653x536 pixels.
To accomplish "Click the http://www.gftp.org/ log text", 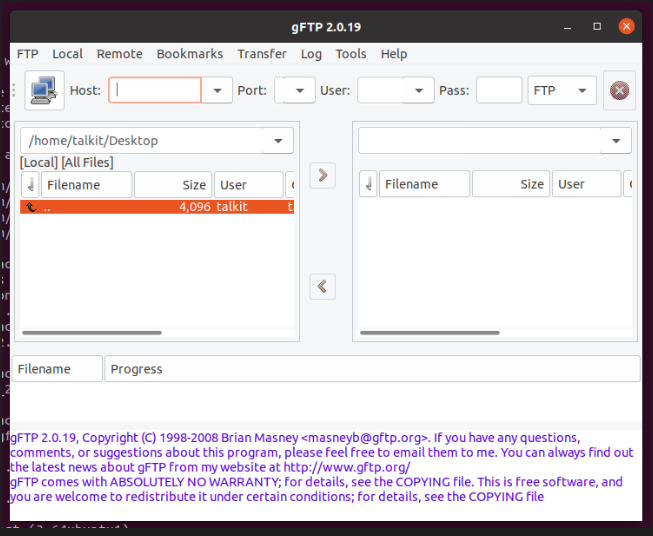I will pos(347,467).
